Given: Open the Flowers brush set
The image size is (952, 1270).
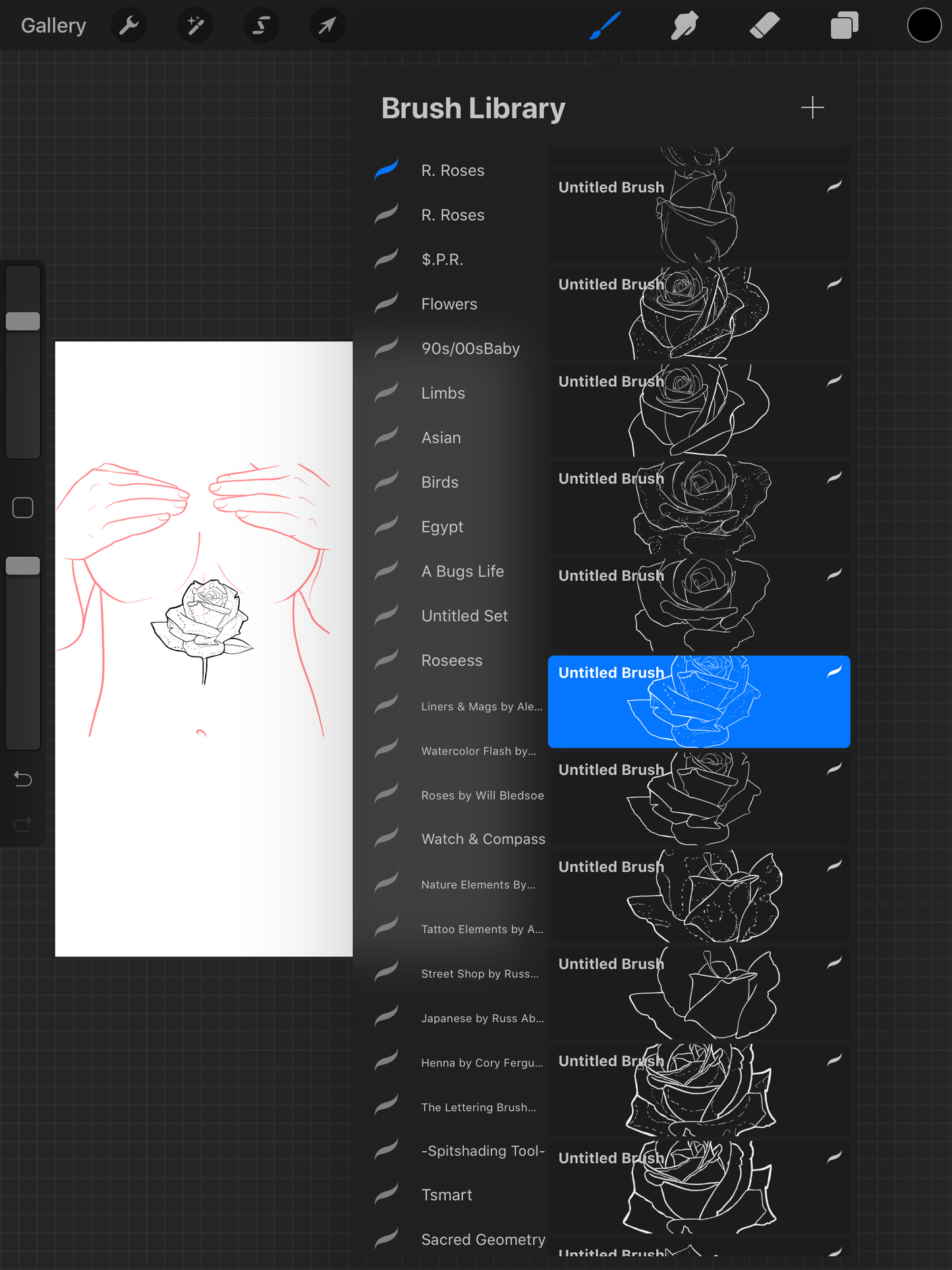Looking at the screenshot, I should pyautogui.click(x=449, y=304).
